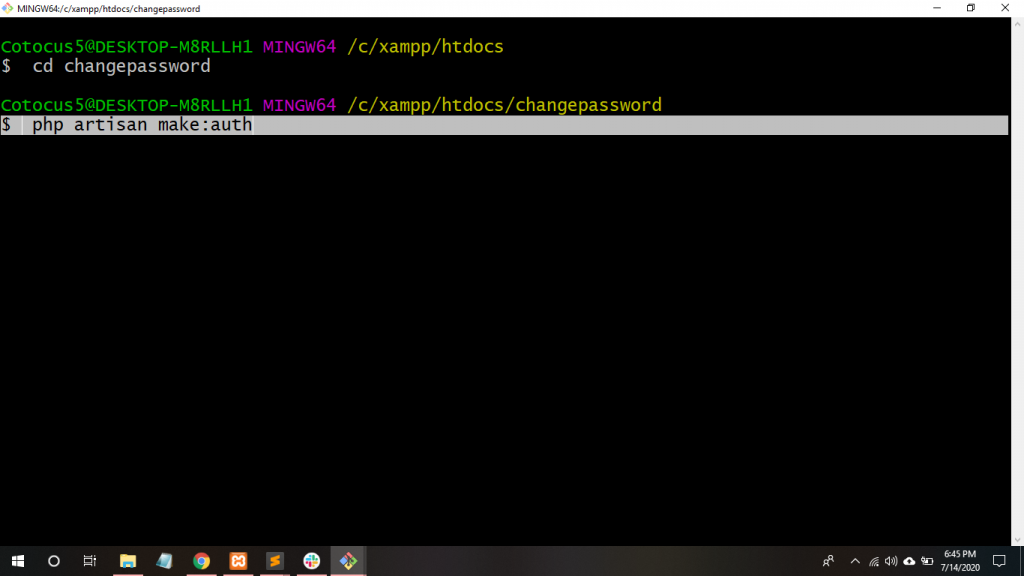Check battery status in system tray
1024x576 pixels.
tap(927, 561)
